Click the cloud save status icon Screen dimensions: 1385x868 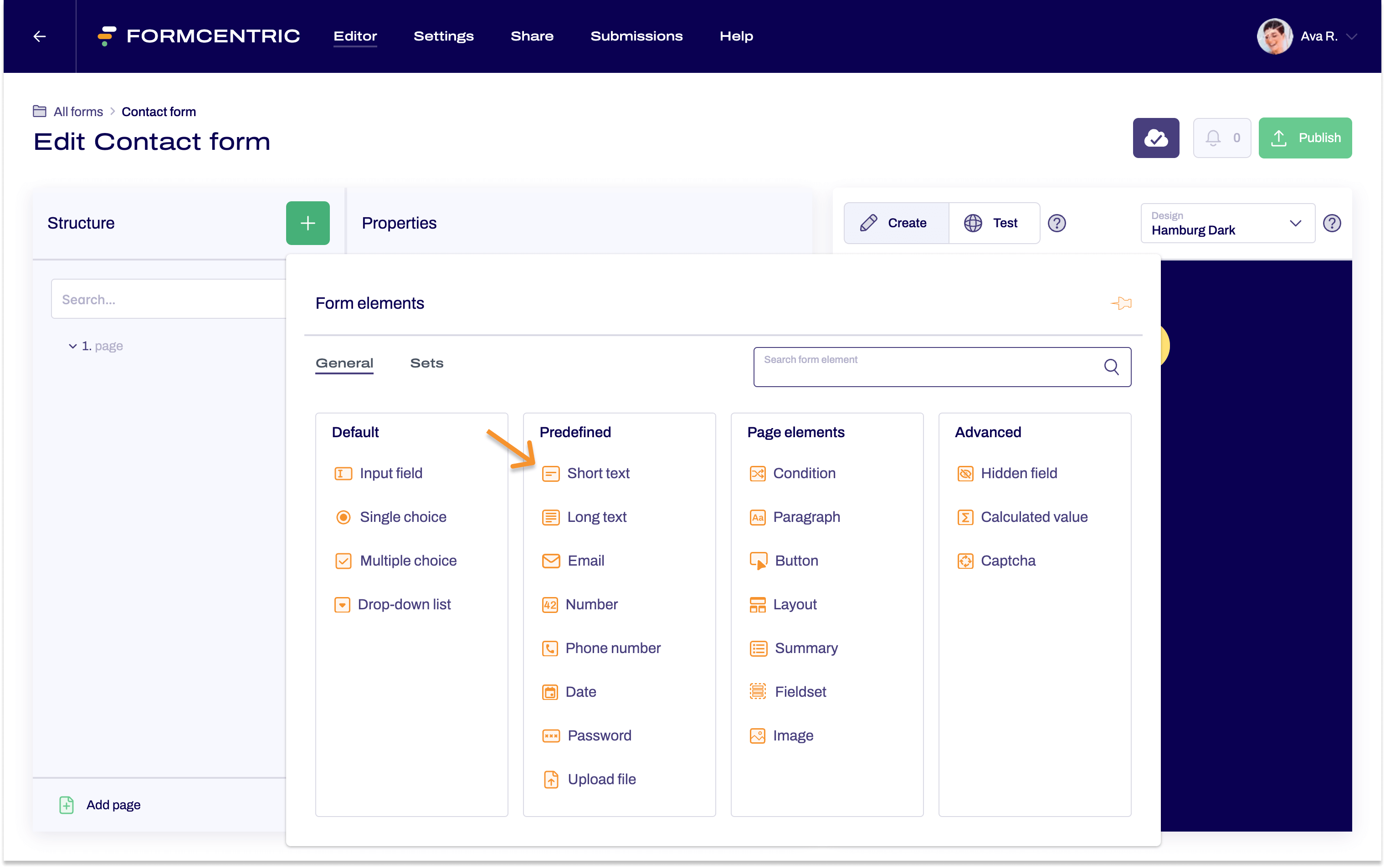(x=1155, y=138)
